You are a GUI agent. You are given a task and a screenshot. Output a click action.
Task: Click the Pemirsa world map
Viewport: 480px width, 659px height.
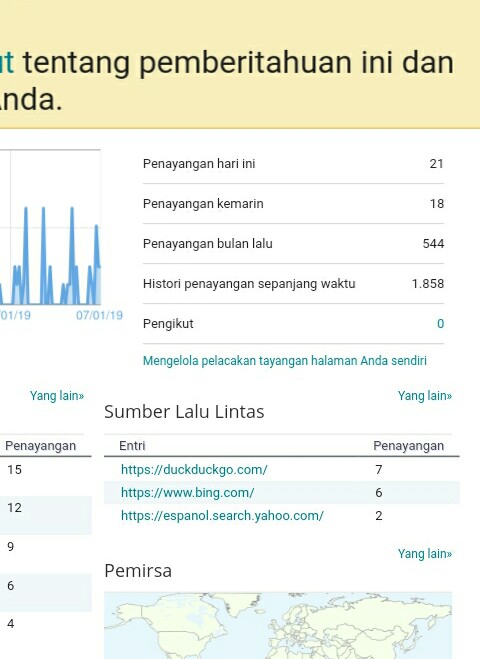[278, 625]
